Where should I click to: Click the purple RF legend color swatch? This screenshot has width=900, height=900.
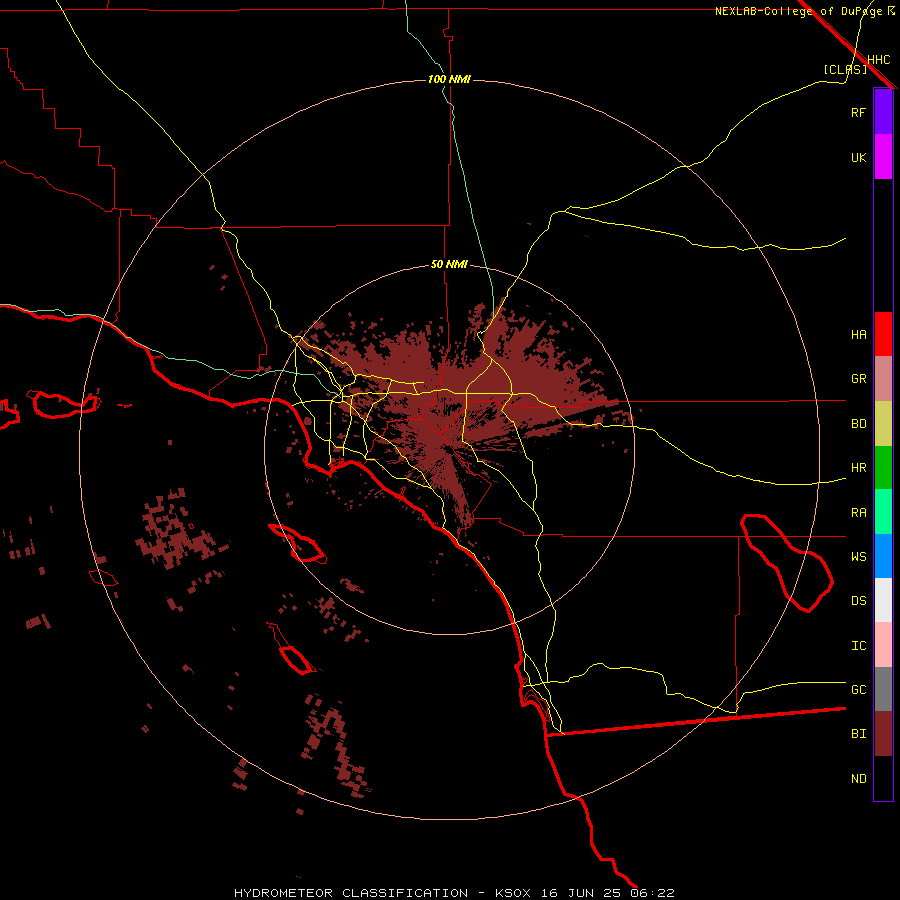coord(883,112)
